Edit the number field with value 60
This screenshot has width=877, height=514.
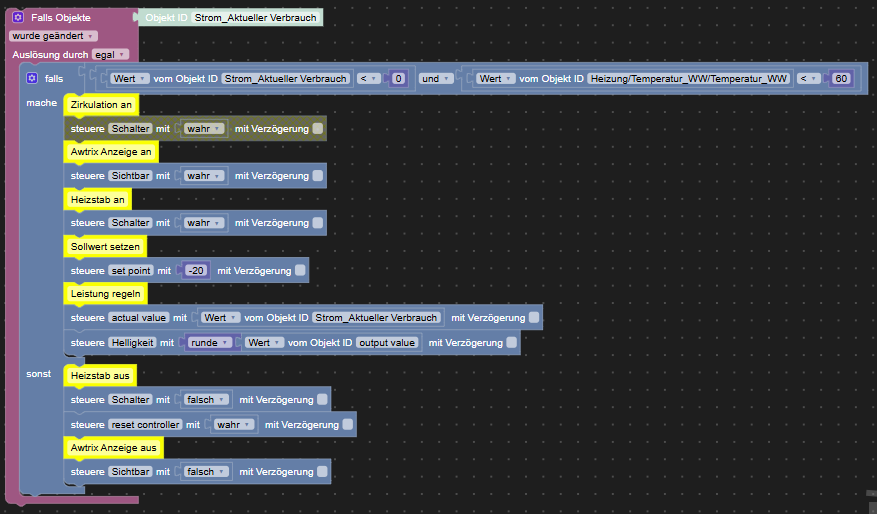point(841,78)
